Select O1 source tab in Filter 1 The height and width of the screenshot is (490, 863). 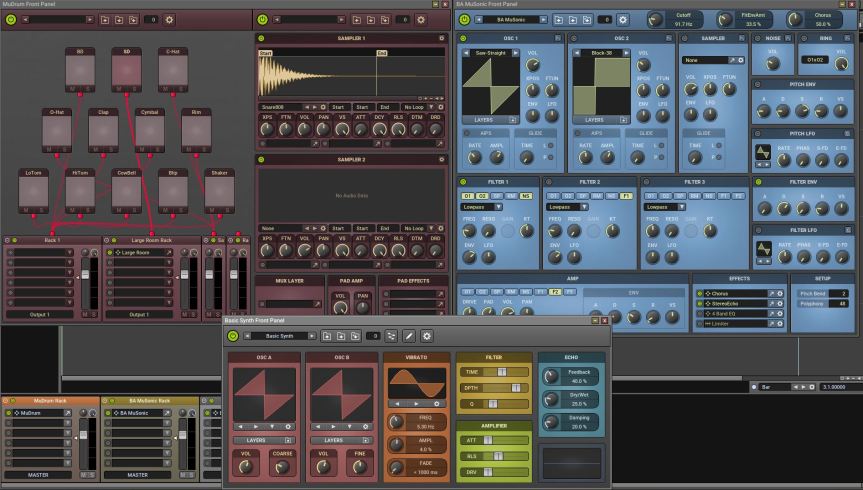467,196
